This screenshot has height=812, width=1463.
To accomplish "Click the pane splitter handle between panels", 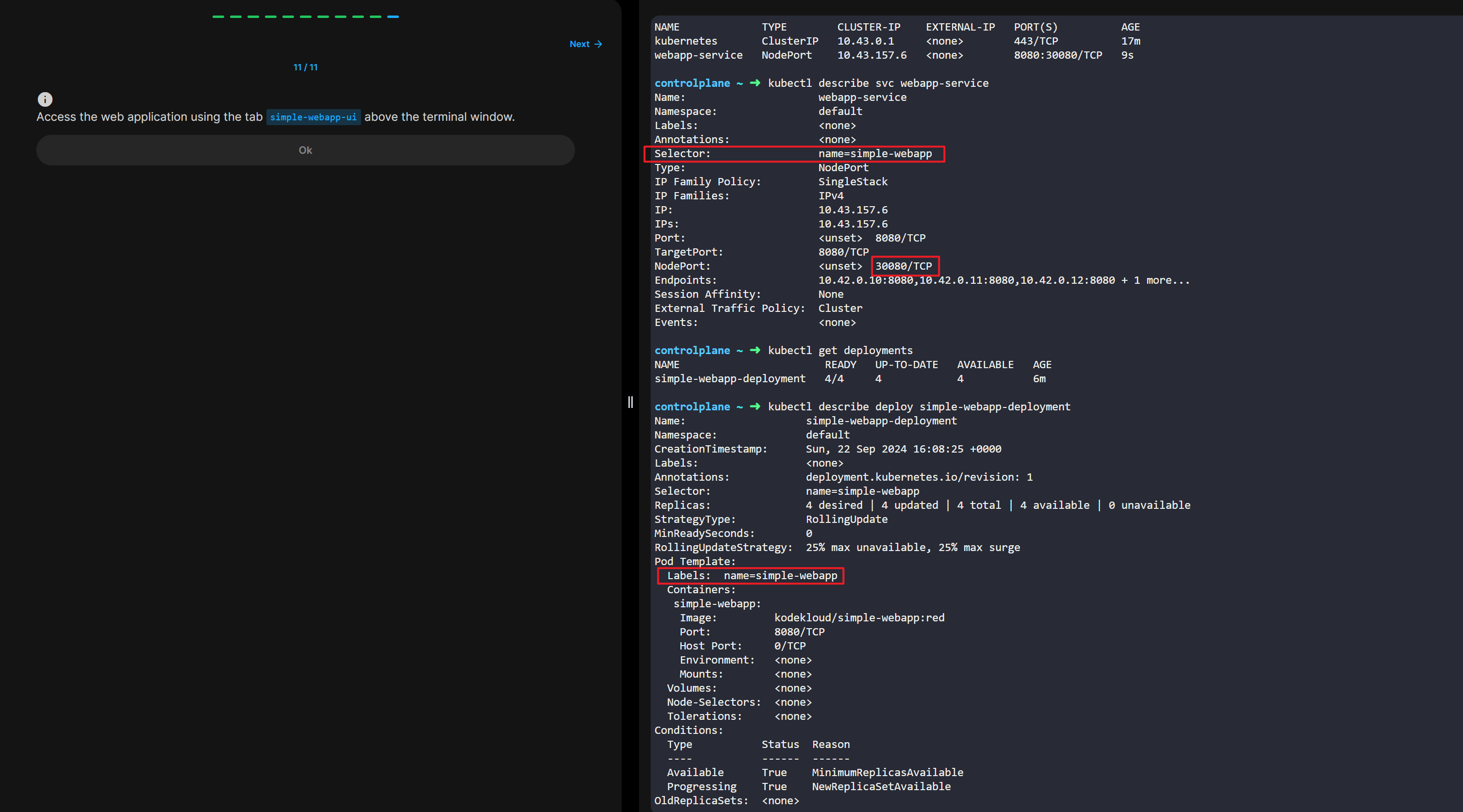I will coord(630,402).
